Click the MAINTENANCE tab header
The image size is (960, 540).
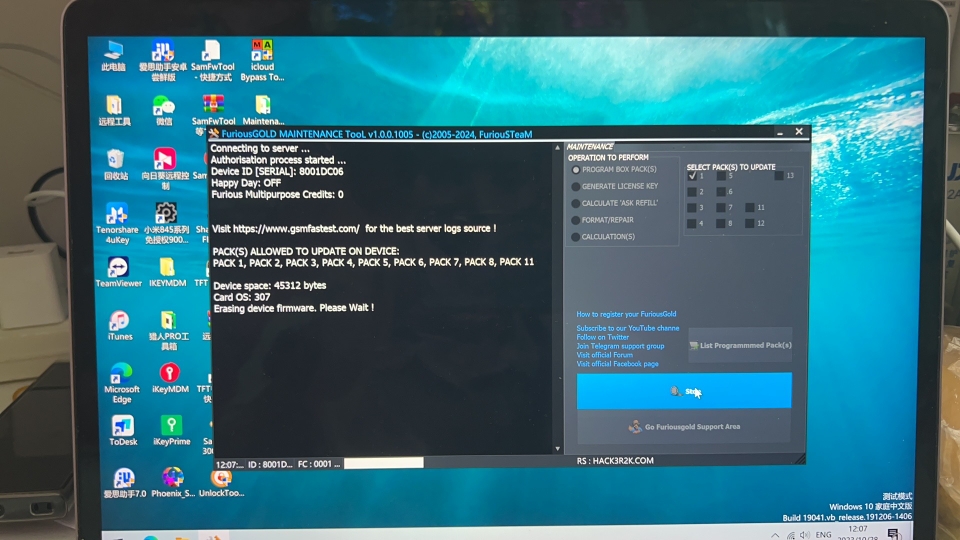tap(590, 147)
